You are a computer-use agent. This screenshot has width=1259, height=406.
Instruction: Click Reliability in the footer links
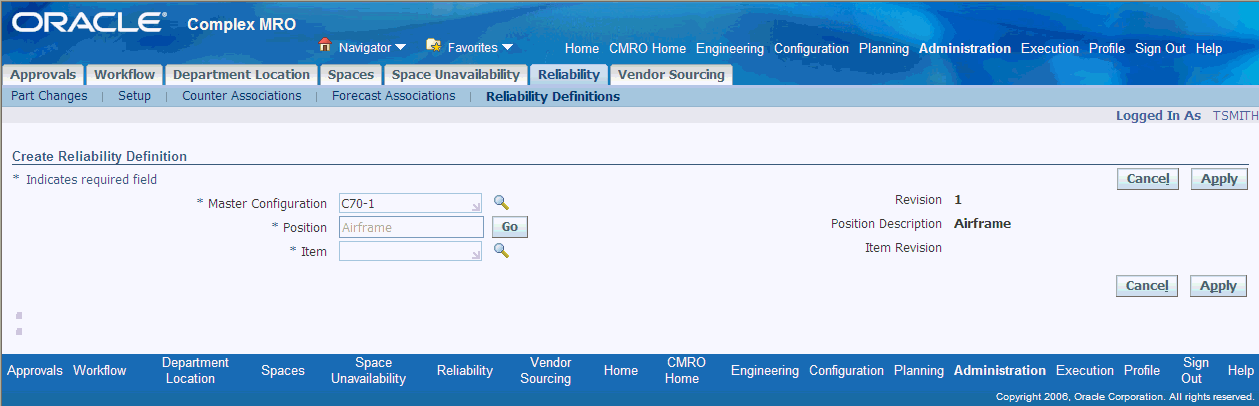(x=465, y=371)
